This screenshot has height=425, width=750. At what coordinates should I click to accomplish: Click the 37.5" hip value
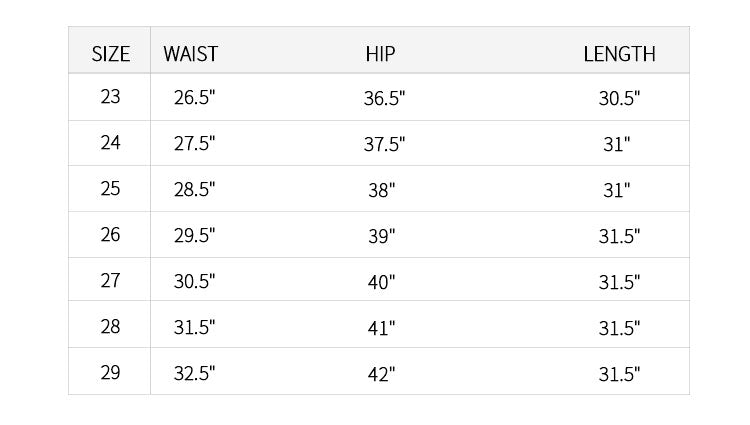384,144
